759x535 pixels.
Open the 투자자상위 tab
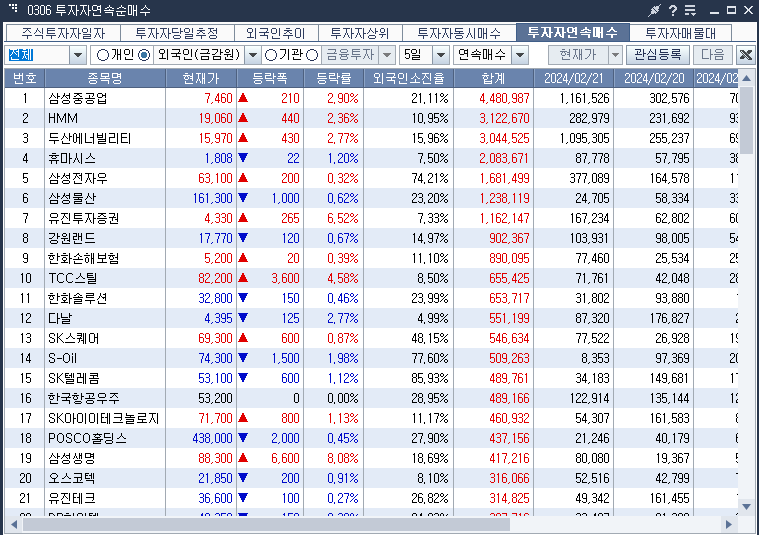point(360,33)
